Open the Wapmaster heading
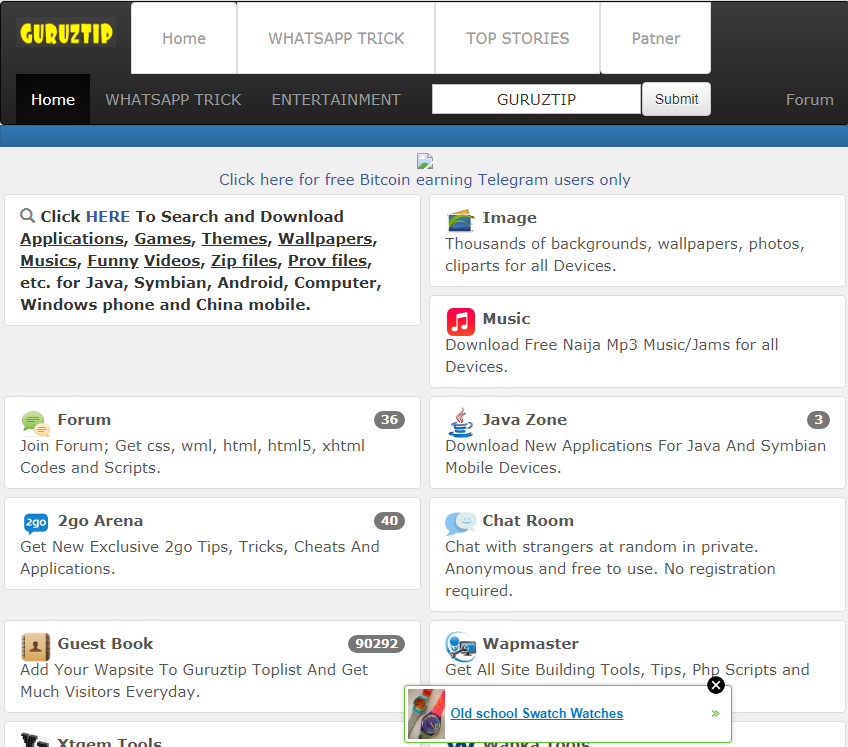Viewport: 848px width, 747px height. (x=531, y=644)
